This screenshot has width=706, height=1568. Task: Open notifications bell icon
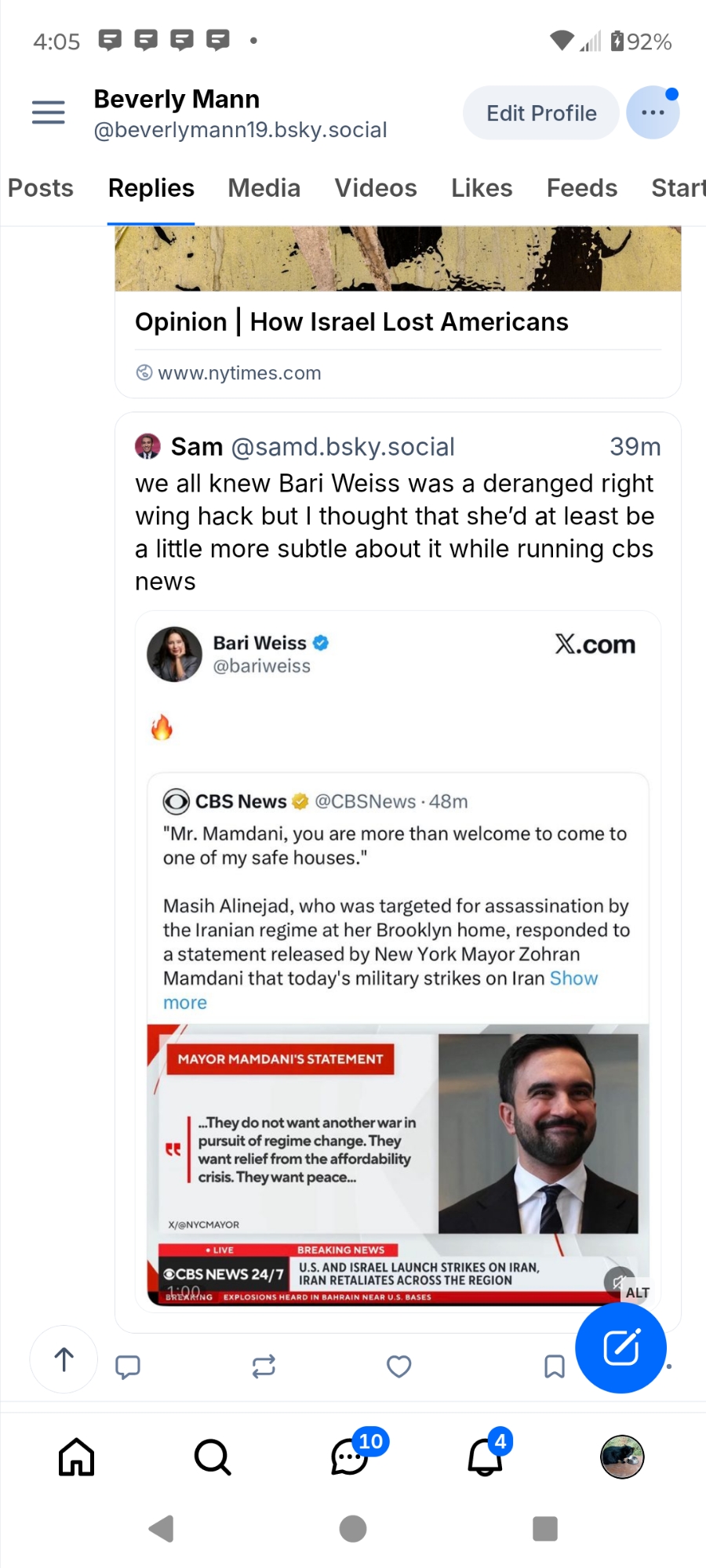485,1457
